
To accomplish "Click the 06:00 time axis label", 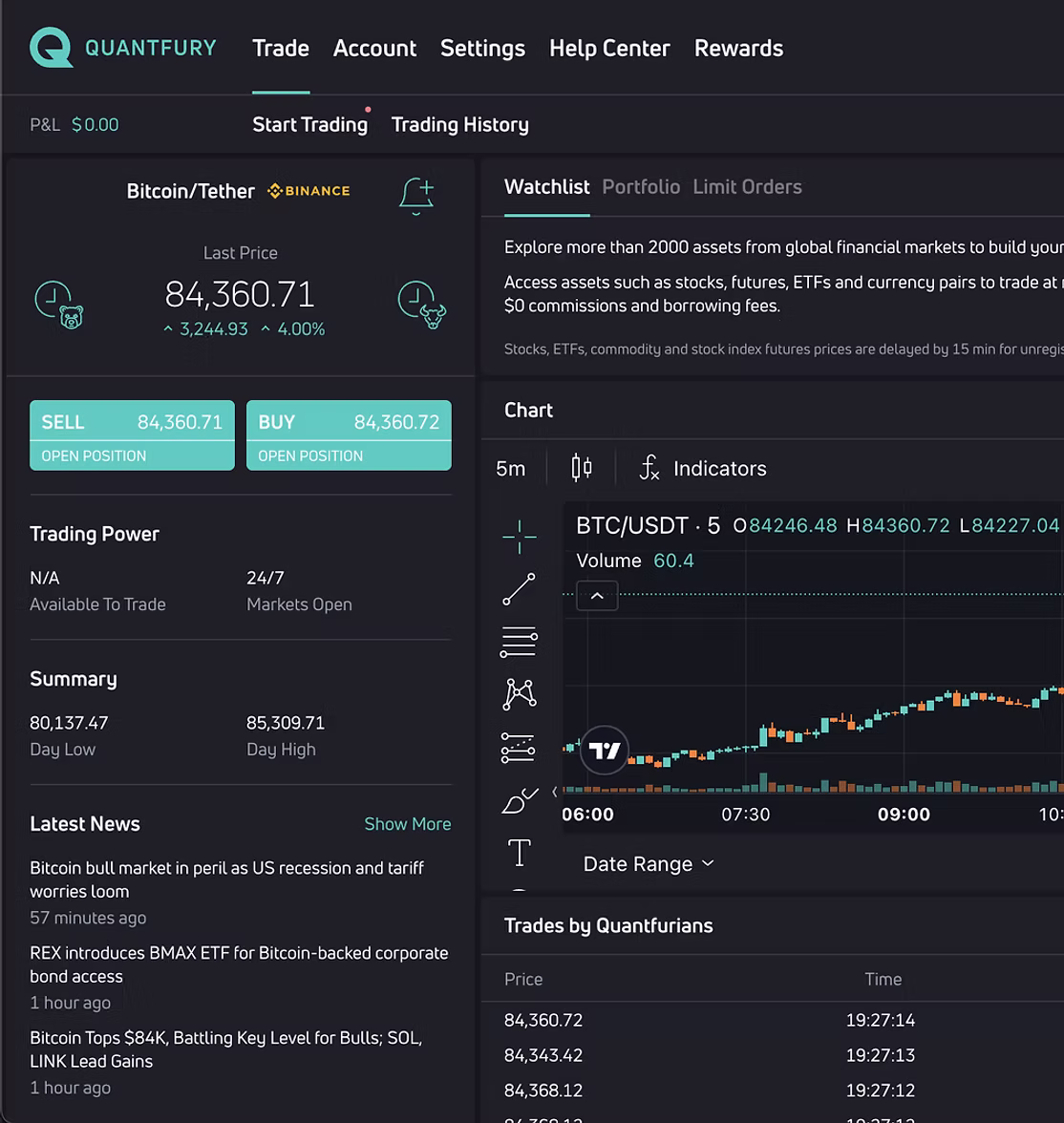I will [x=587, y=815].
